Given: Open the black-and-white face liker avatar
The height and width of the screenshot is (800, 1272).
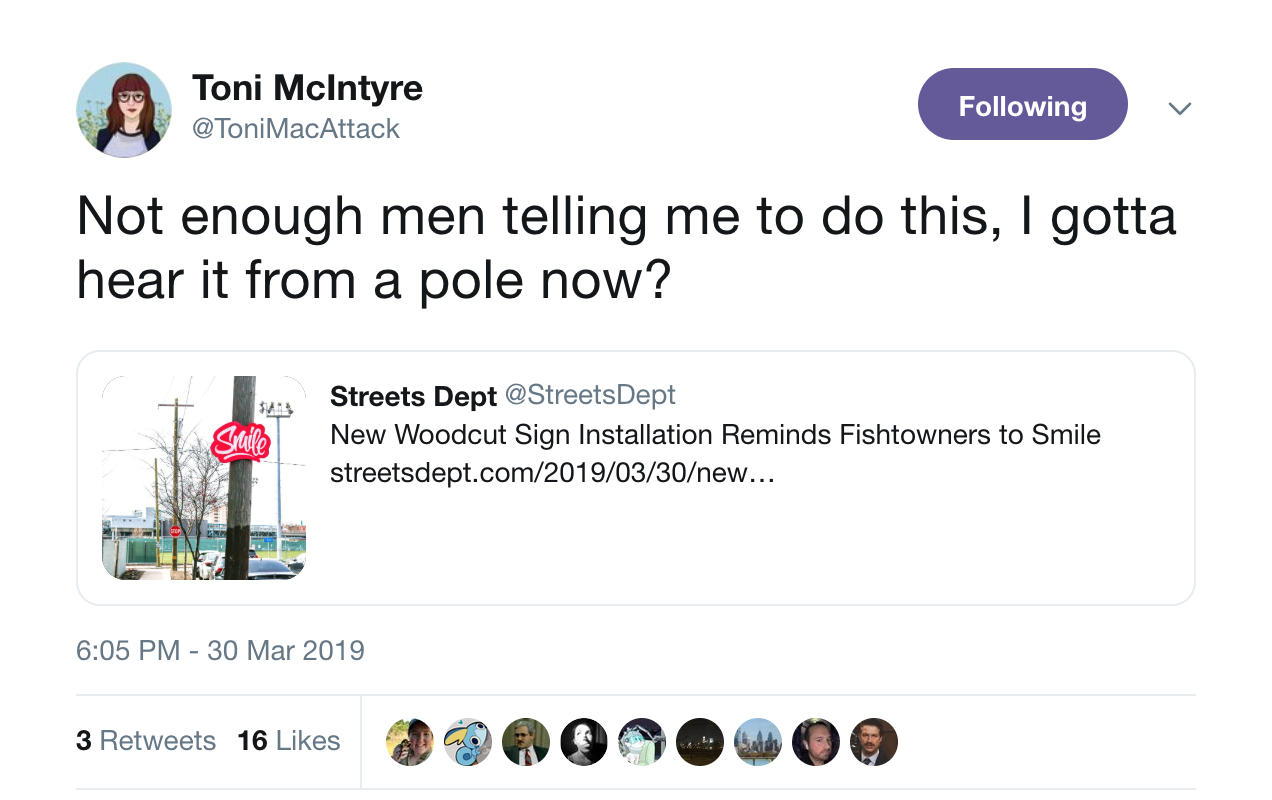Looking at the screenshot, I should click(x=584, y=742).
